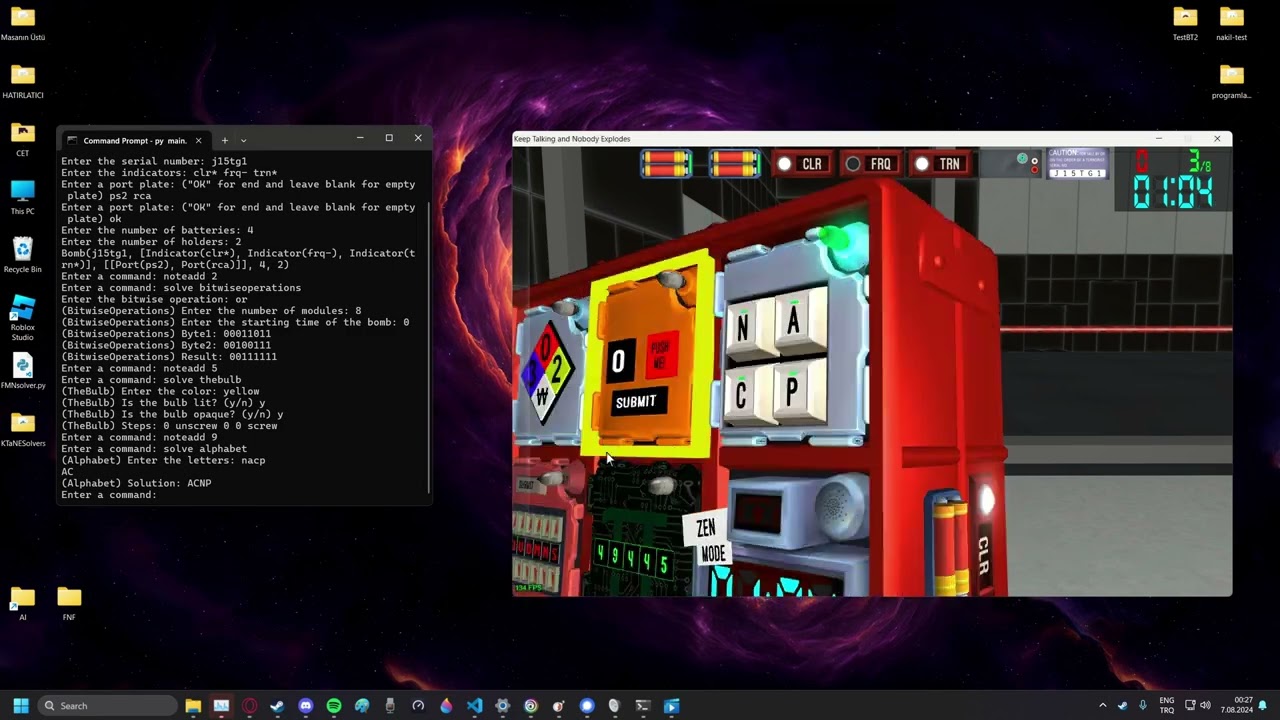The height and width of the screenshot is (720, 1280).
Task: Select FMNsolver.py file on desktop
Action: click(22, 371)
